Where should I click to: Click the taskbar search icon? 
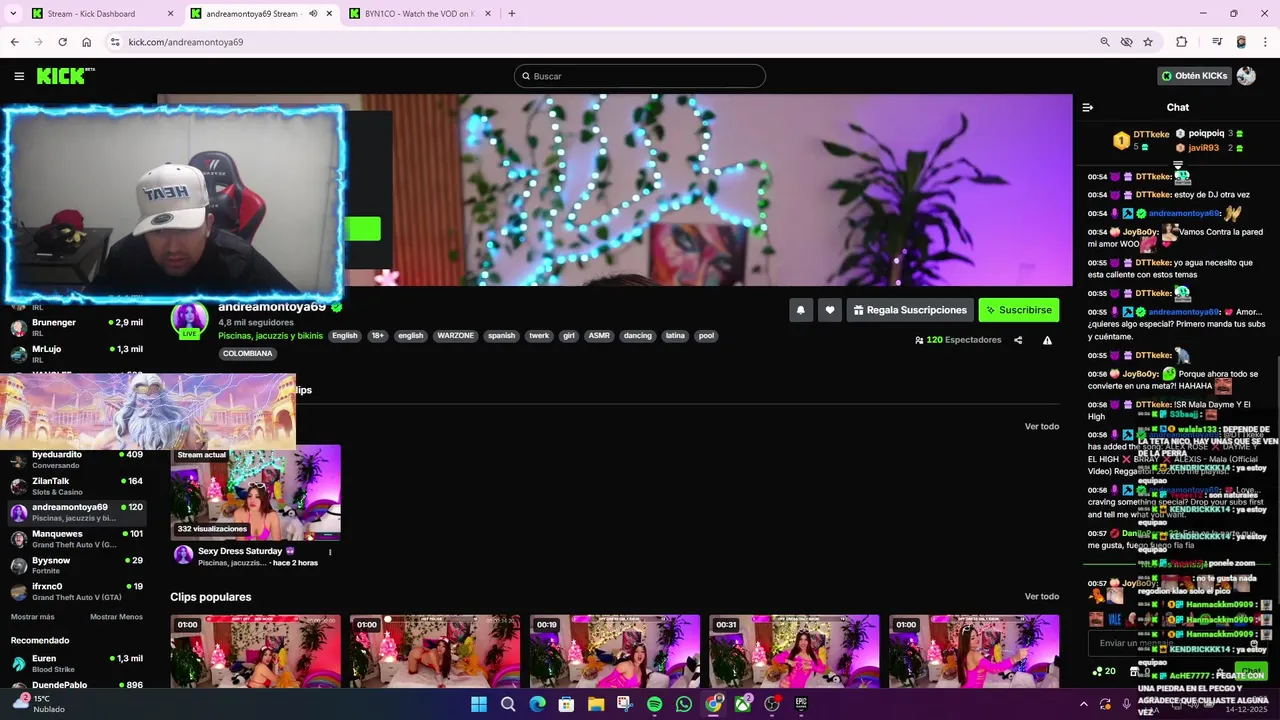508,704
